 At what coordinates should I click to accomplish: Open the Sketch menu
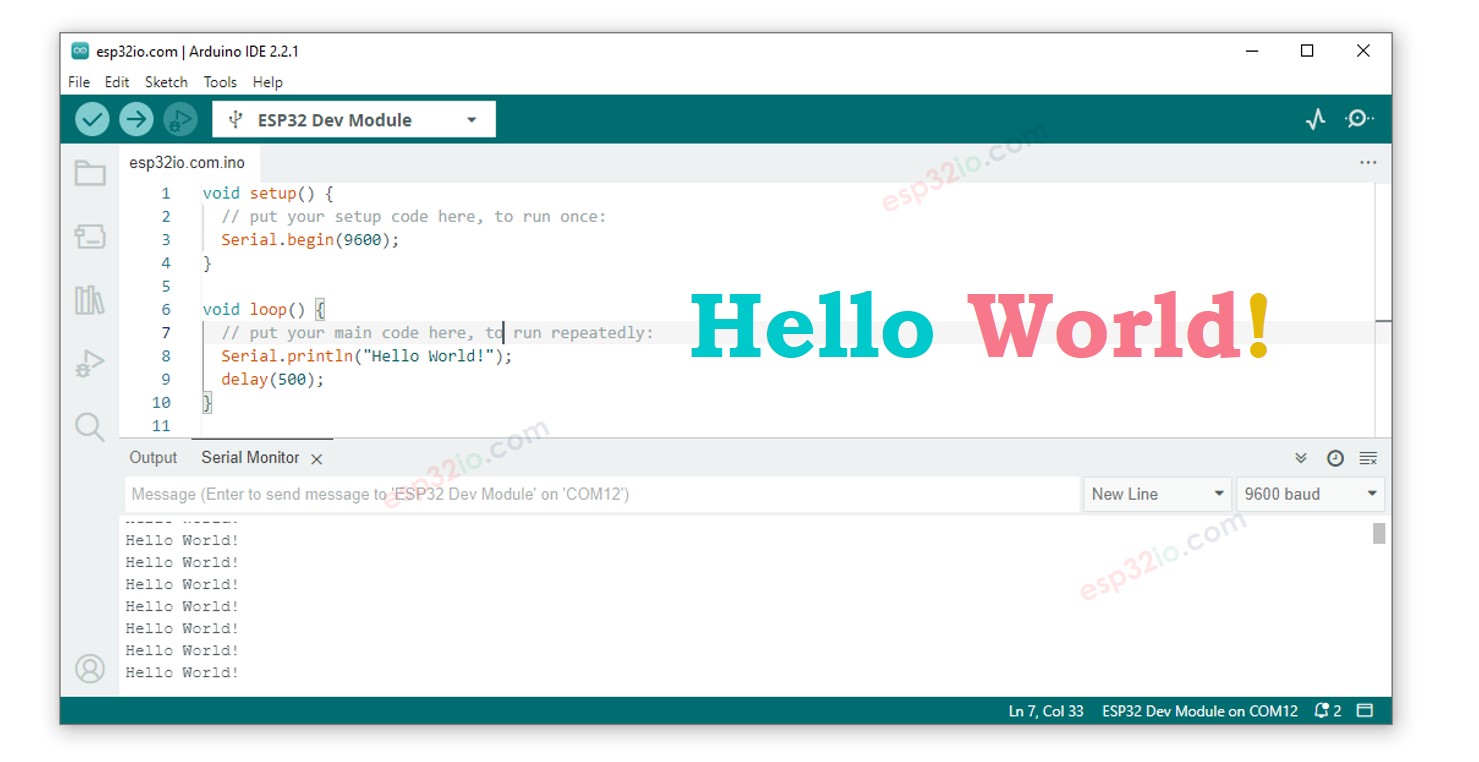tap(166, 82)
